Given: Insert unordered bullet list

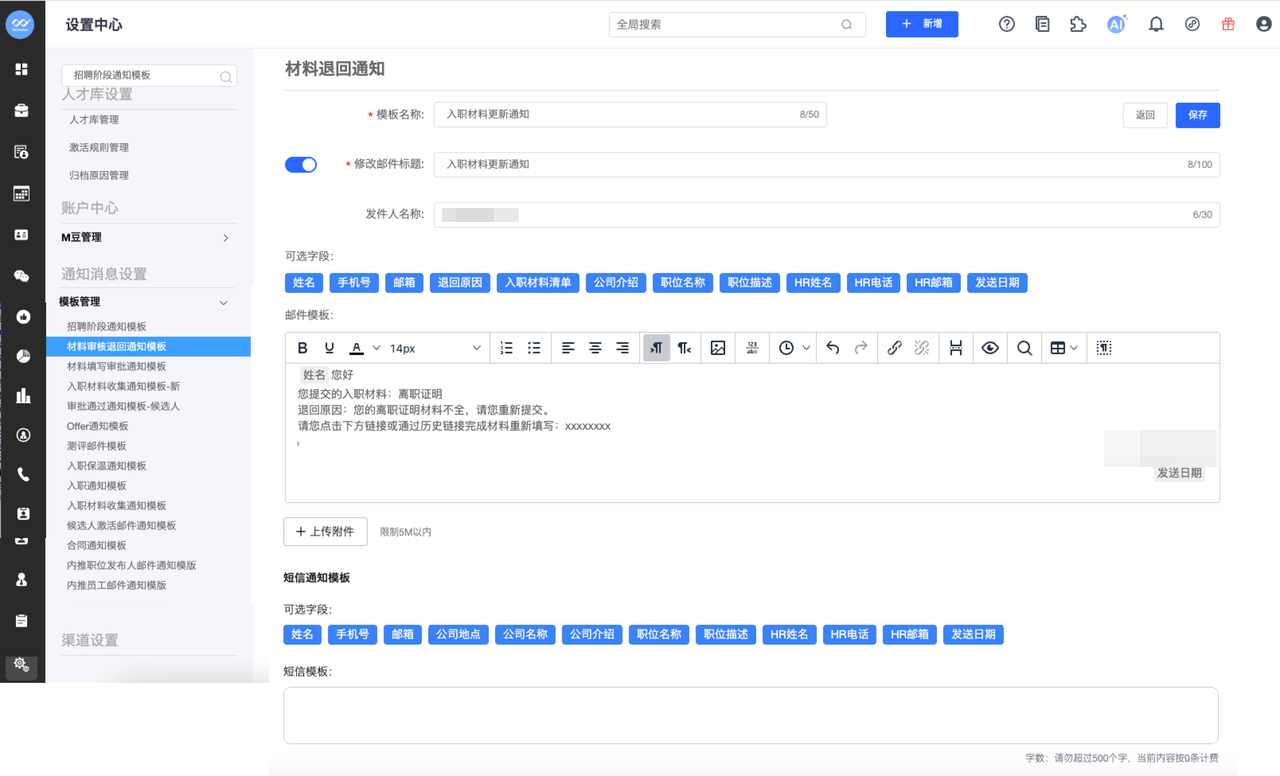Looking at the screenshot, I should coord(534,348).
